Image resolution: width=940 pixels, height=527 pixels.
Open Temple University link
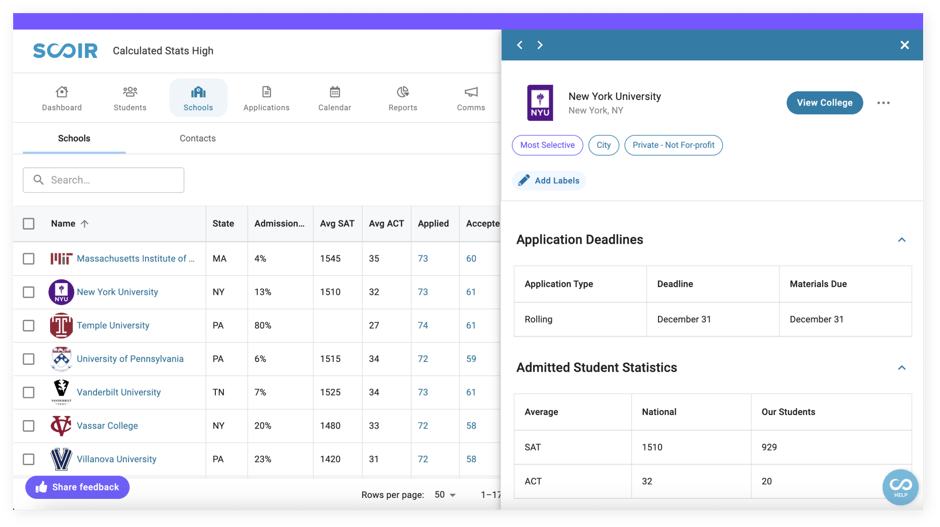[113, 326]
